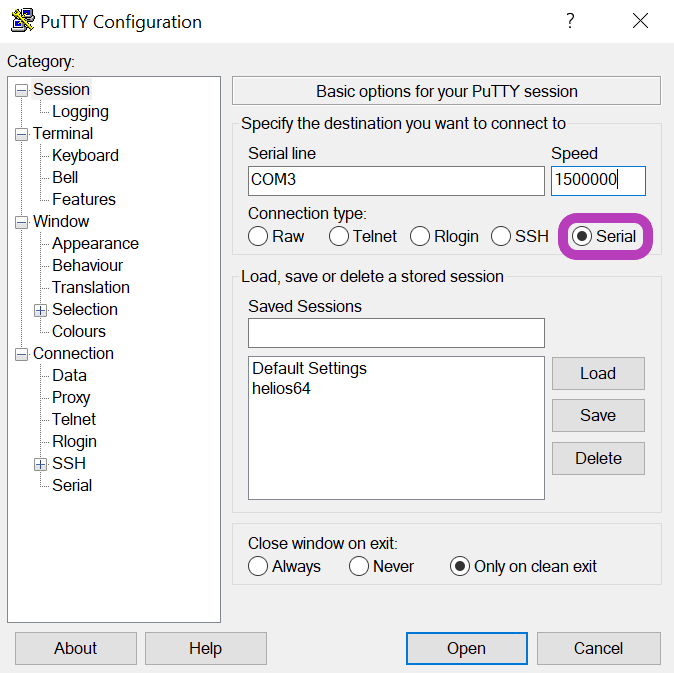Open the Logging category
This screenshot has height=673, width=674.
80,112
